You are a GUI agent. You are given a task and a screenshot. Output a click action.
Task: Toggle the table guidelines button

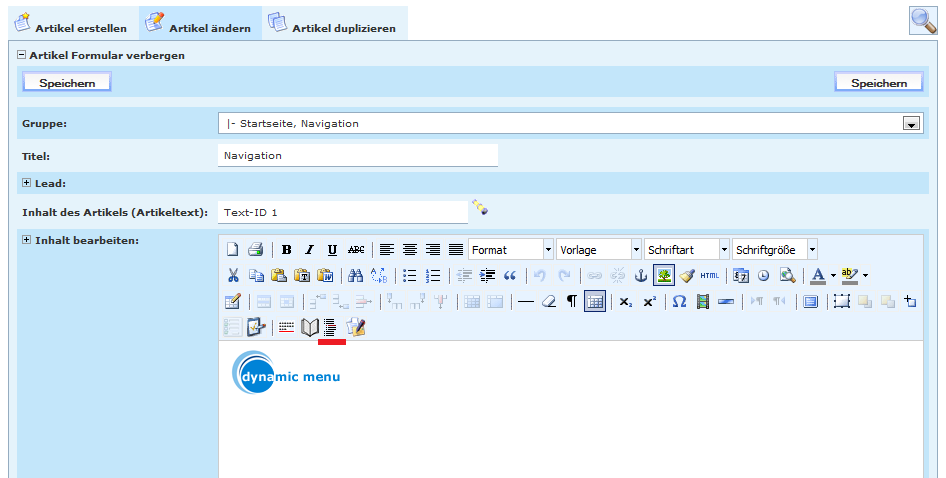(595, 302)
